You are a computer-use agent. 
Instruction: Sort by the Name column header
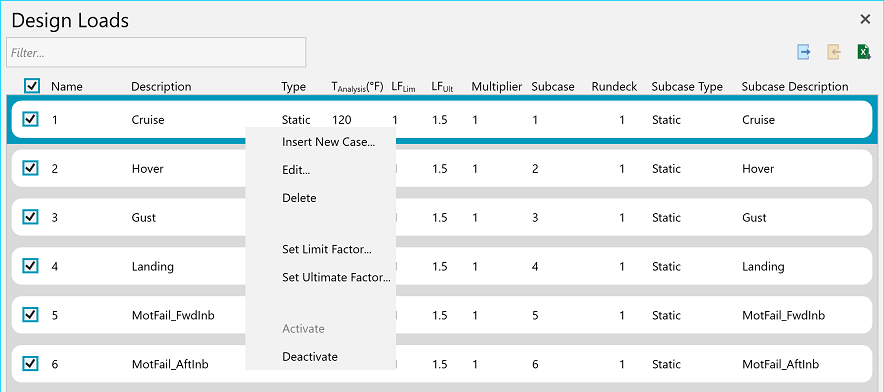[x=67, y=87]
